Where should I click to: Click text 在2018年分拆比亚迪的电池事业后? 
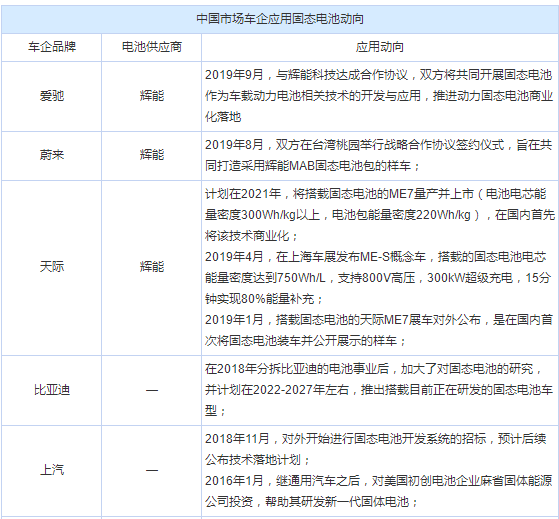(374, 369)
